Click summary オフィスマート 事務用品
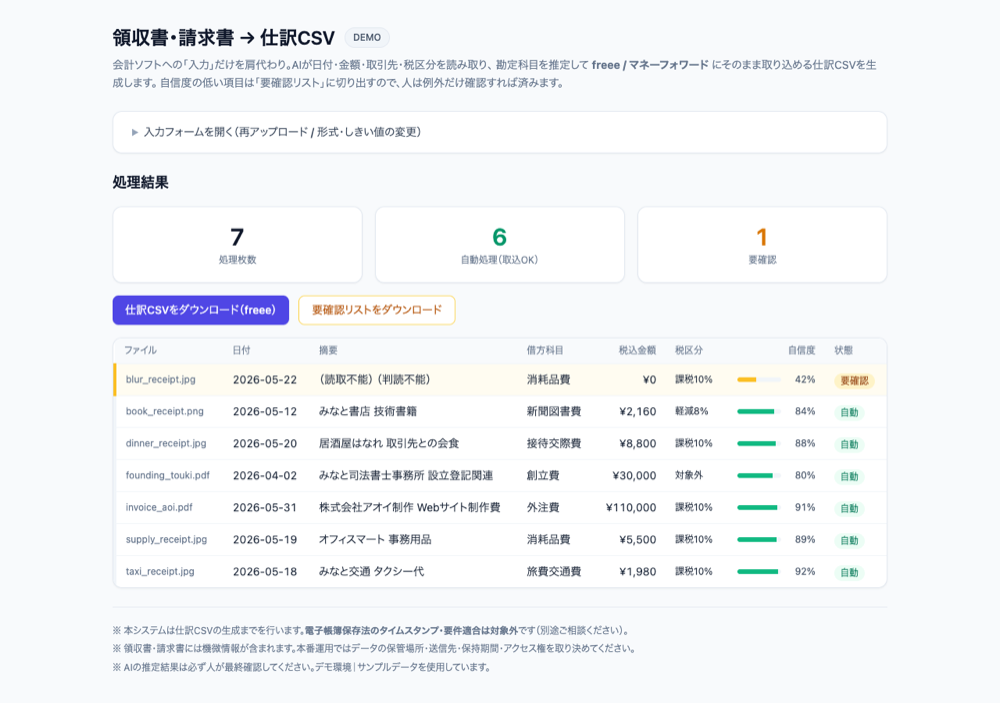Screen dimensions: 1000x703 [375, 539]
